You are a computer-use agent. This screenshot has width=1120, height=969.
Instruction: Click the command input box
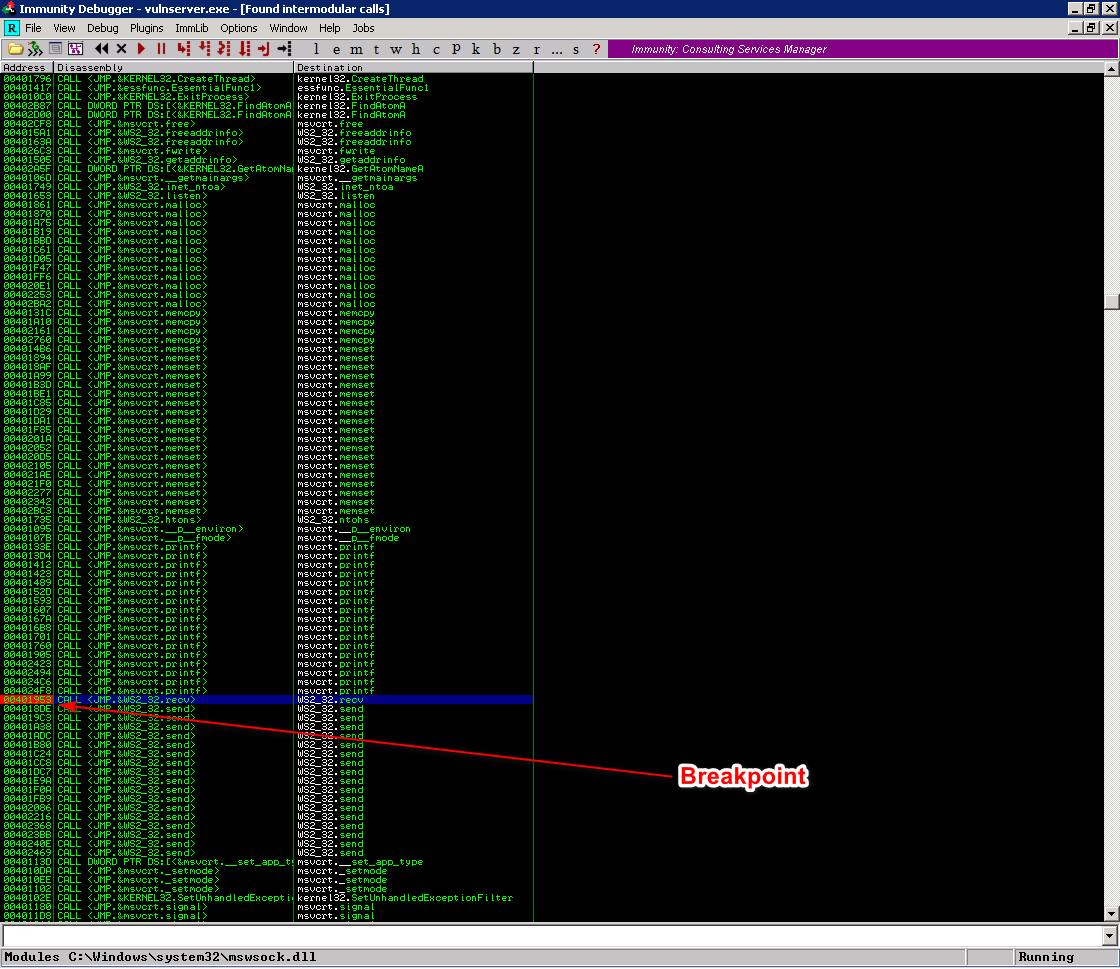pyautogui.click(x=551, y=935)
